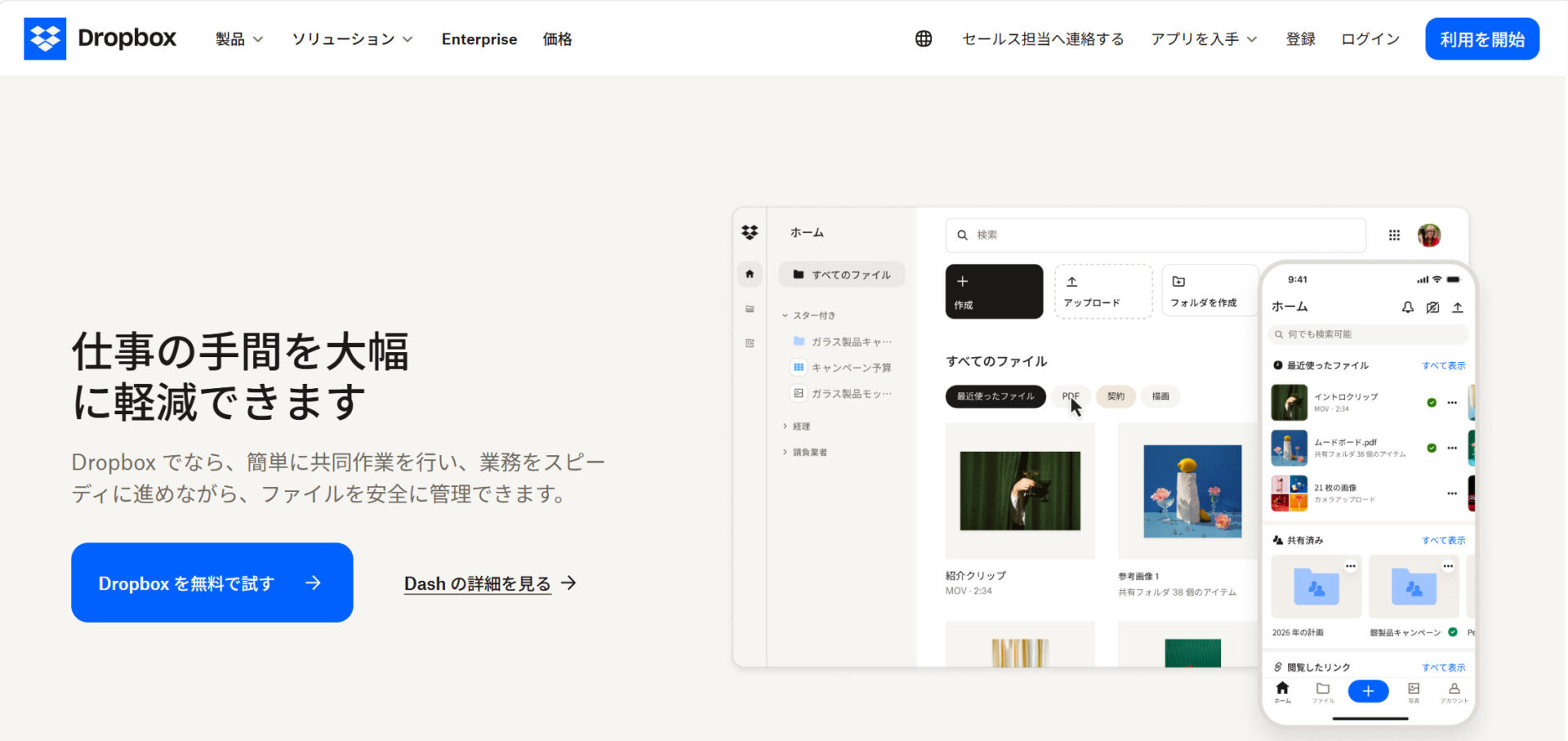Tap the upload arrow in phone header
Screen dimensions: 1568x741
(x=1458, y=307)
